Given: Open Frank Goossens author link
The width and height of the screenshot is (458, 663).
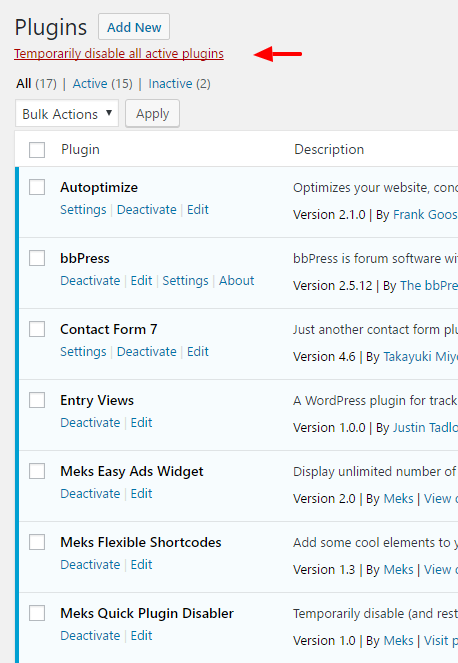Looking at the screenshot, I should [x=425, y=215].
